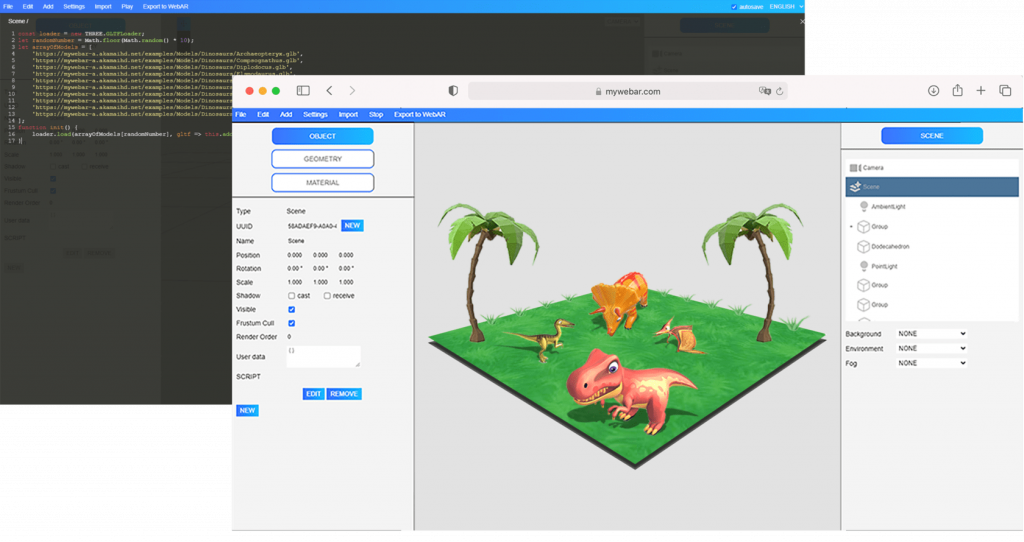
Task: Switch to the GEOMETRY tab
Action: click(x=322, y=159)
